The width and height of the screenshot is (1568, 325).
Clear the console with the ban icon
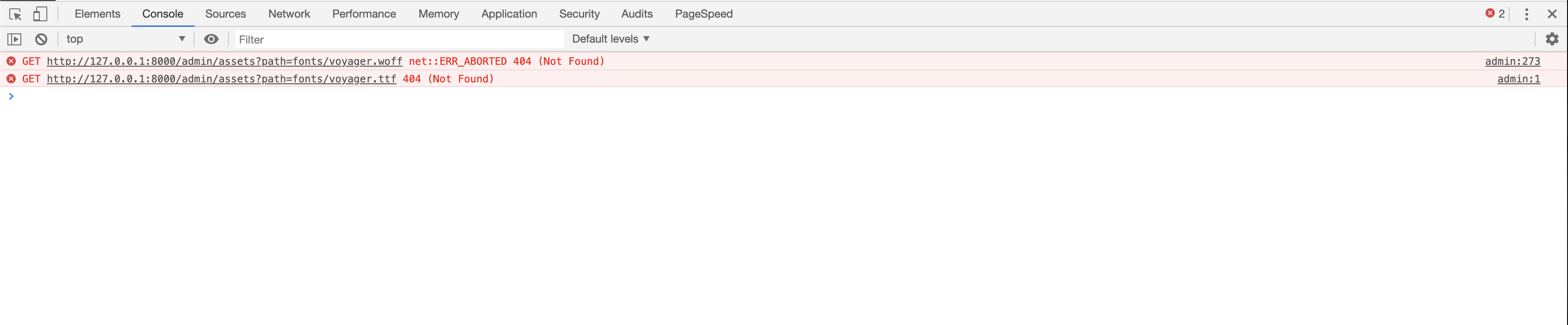coord(41,39)
